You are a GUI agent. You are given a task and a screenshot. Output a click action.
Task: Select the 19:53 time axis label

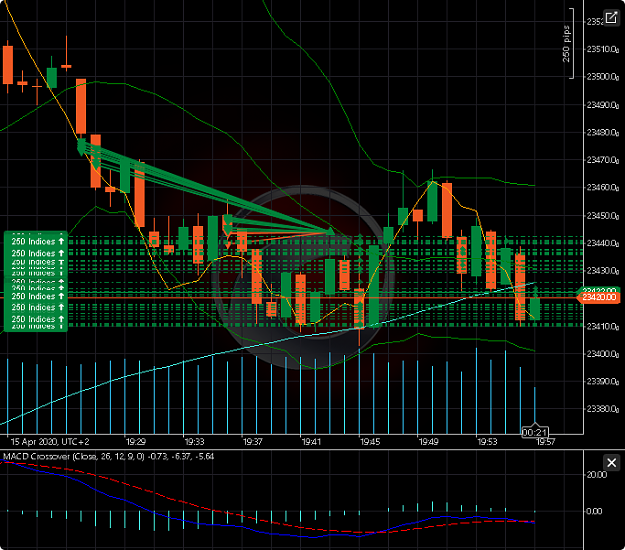pos(487,442)
